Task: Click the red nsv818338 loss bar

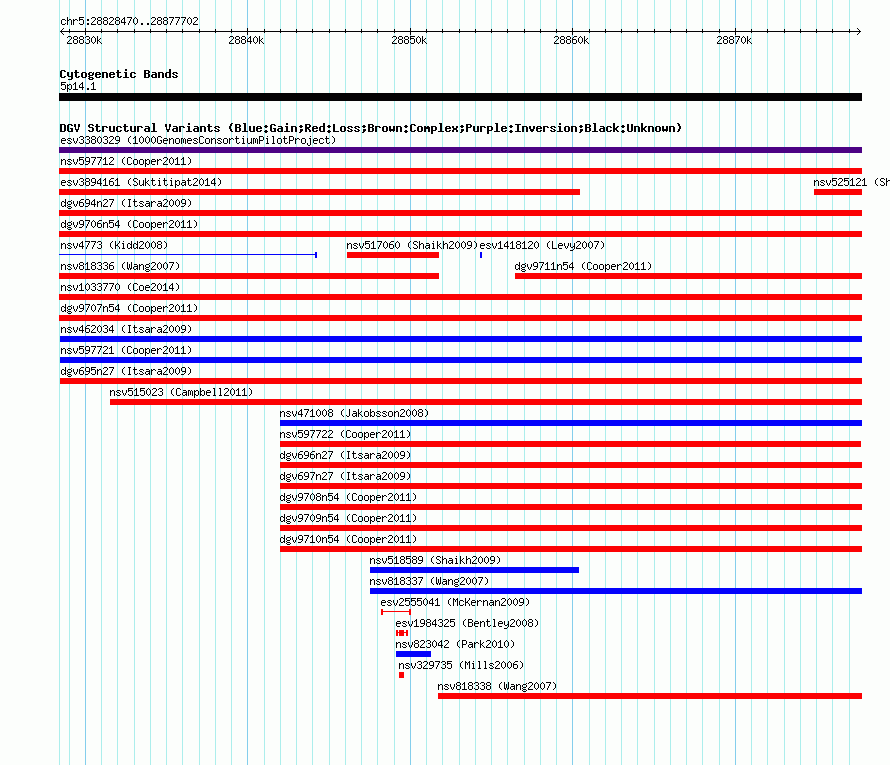Action: [649, 696]
